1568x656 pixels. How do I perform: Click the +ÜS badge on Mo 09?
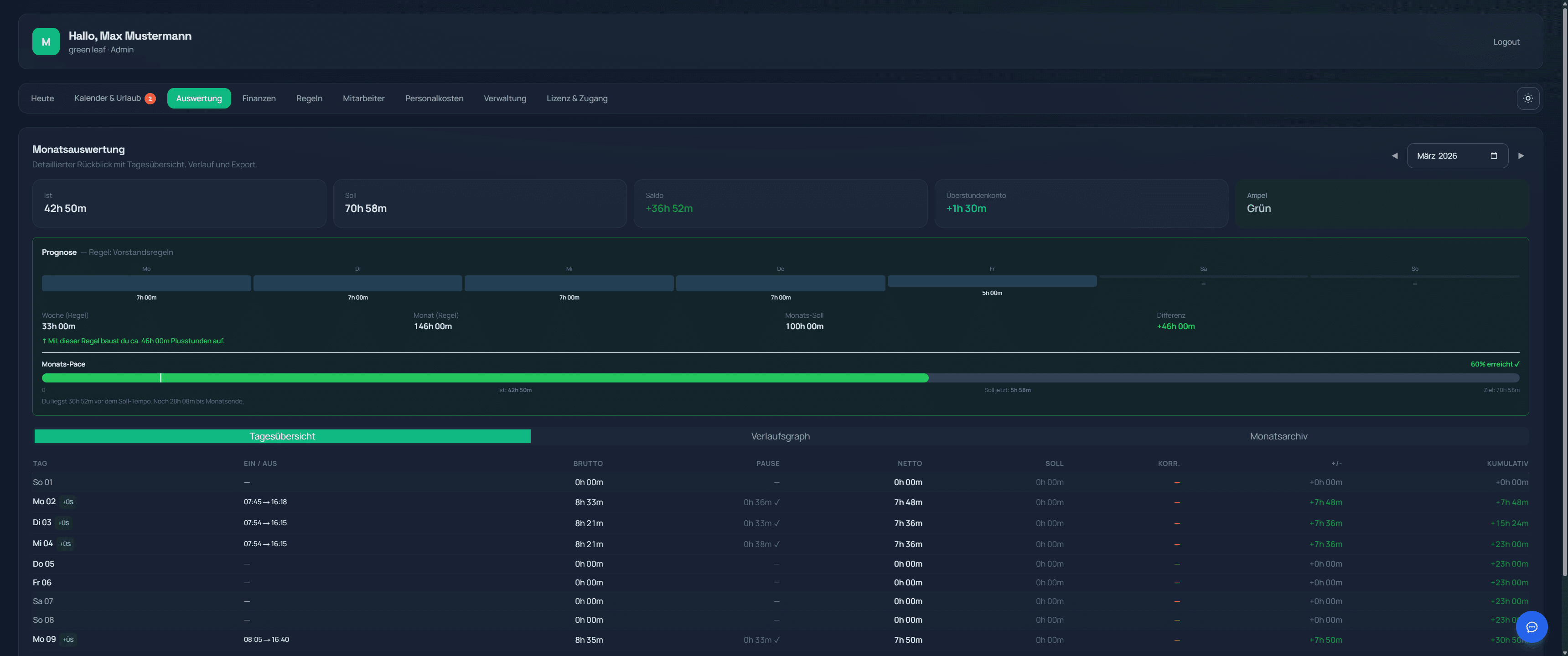(68, 640)
